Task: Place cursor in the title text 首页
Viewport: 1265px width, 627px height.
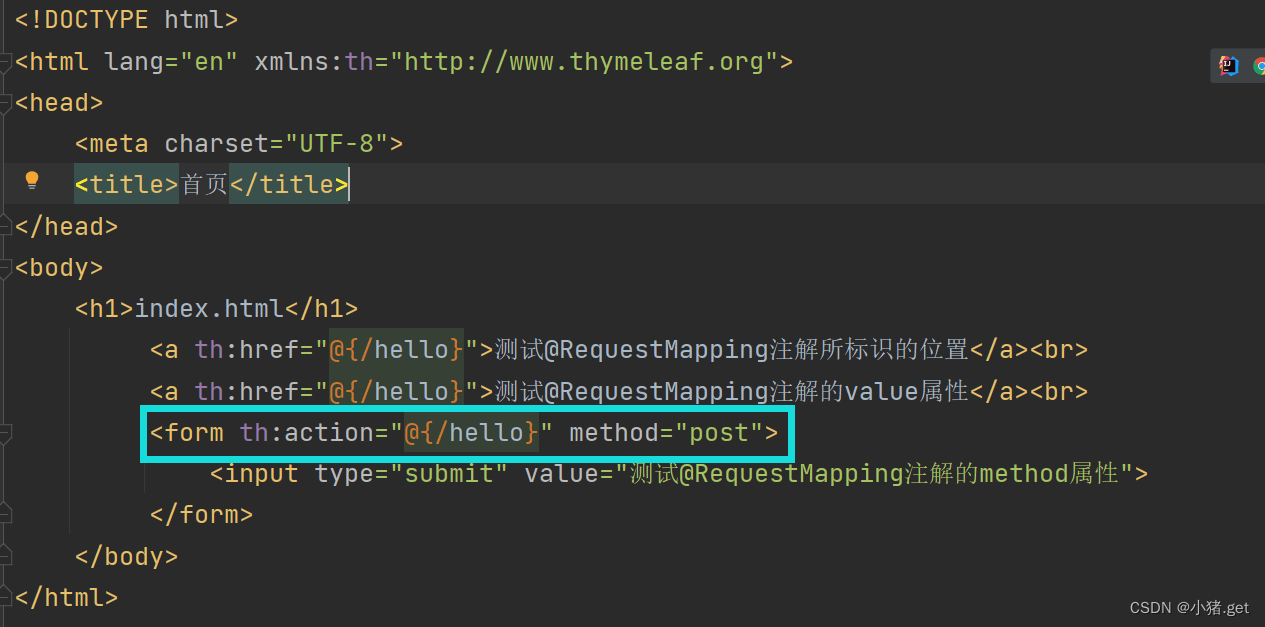Action: [204, 185]
